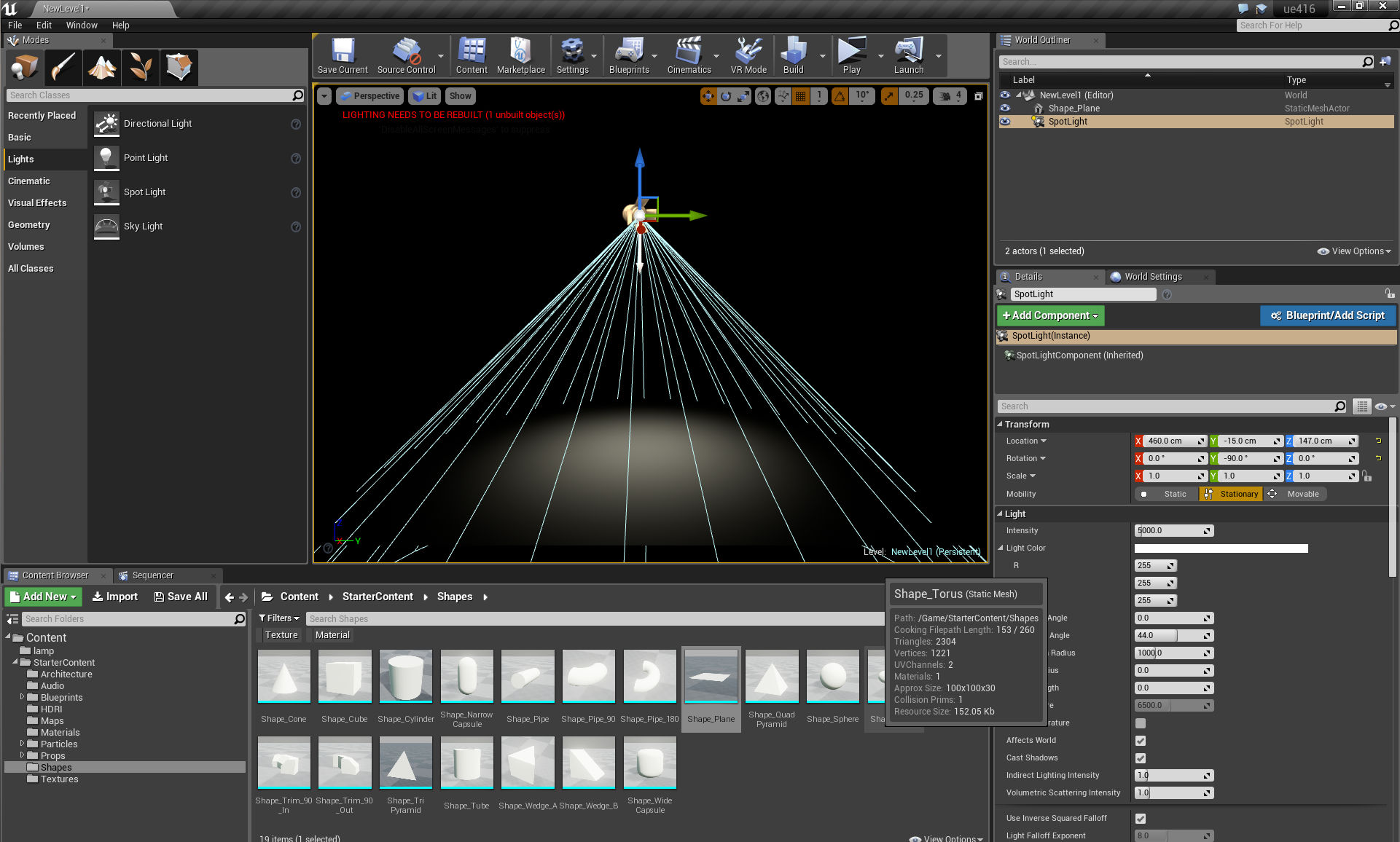Viewport: 1400px width, 842px height.
Task: Open the Add Component dropdown
Action: pyautogui.click(x=1050, y=315)
